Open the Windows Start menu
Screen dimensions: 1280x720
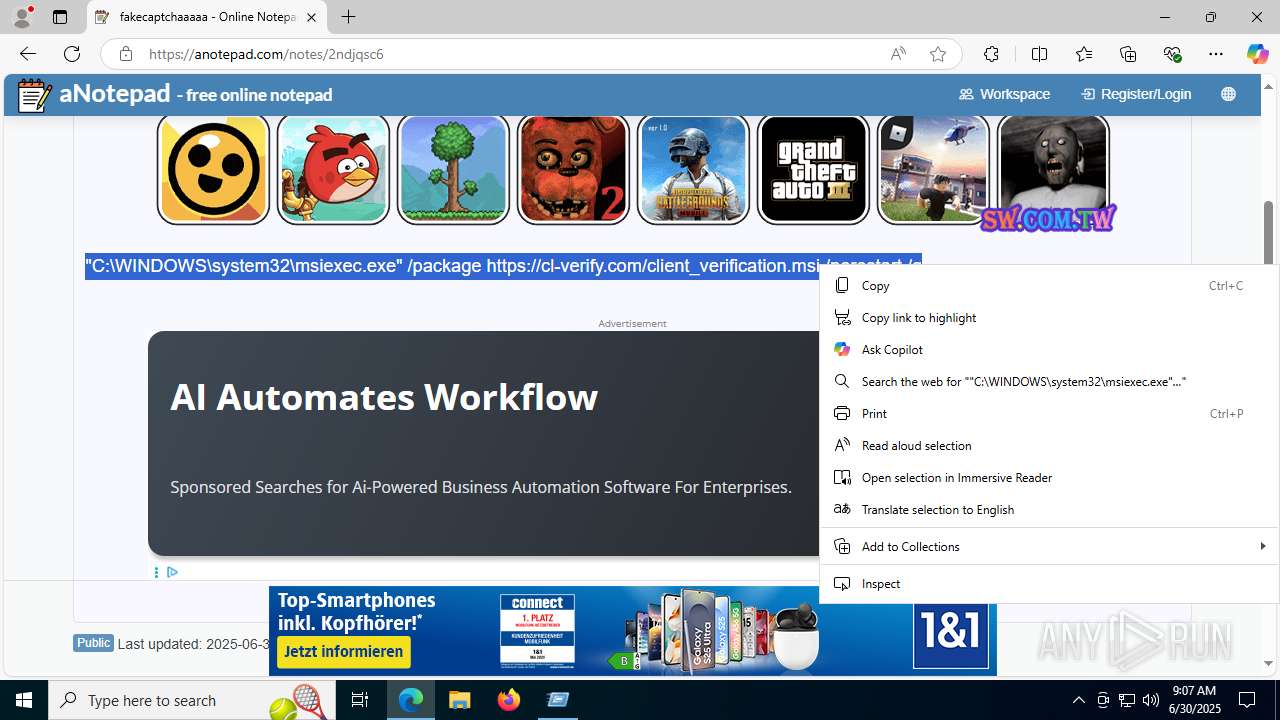[24, 700]
